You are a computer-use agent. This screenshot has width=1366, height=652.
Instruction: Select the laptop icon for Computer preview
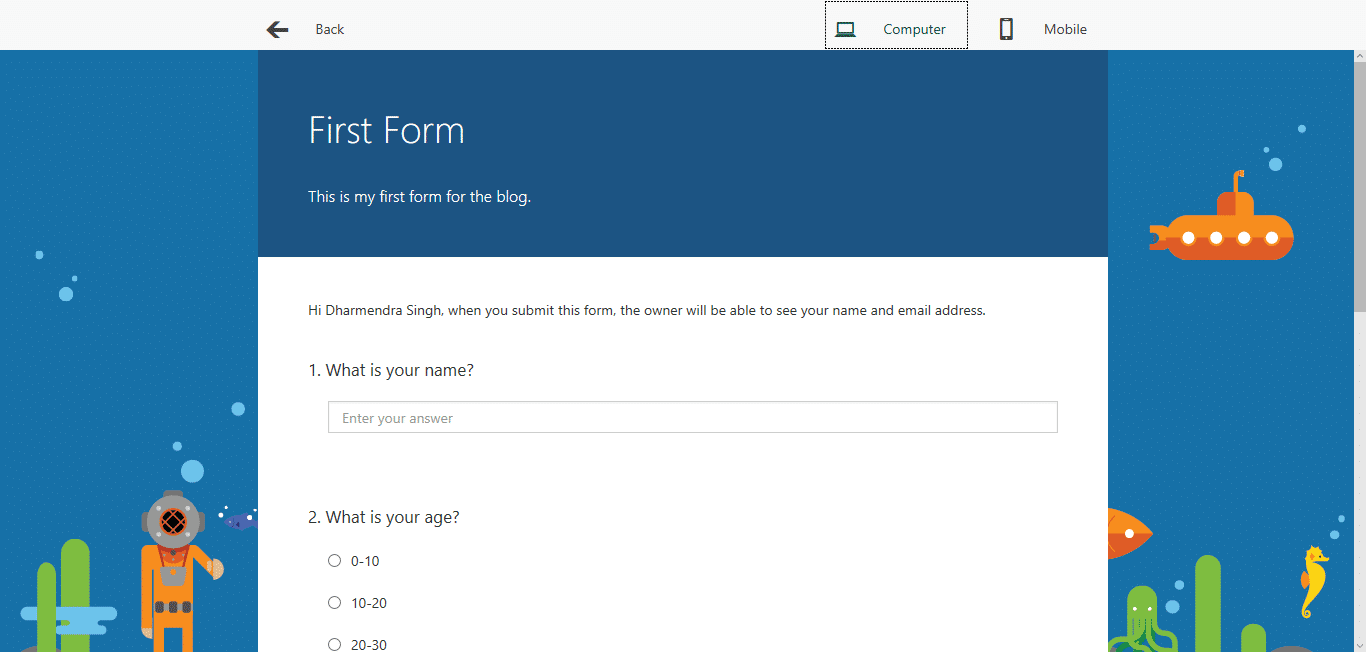coord(845,29)
